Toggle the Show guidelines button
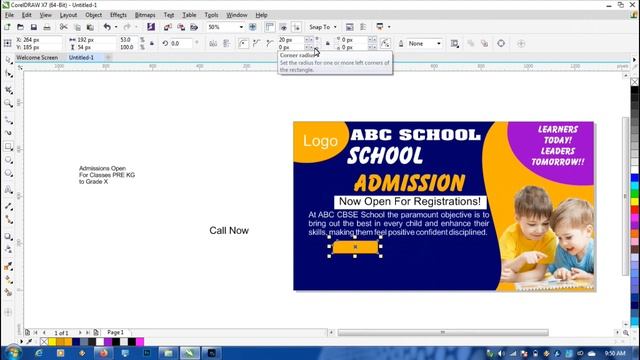Image resolution: width=640 pixels, height=360 pixels. point(296,27)
